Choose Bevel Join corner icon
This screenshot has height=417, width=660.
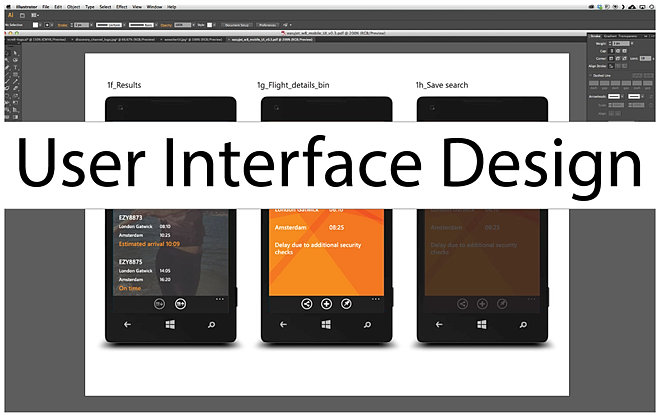point(624,58)
